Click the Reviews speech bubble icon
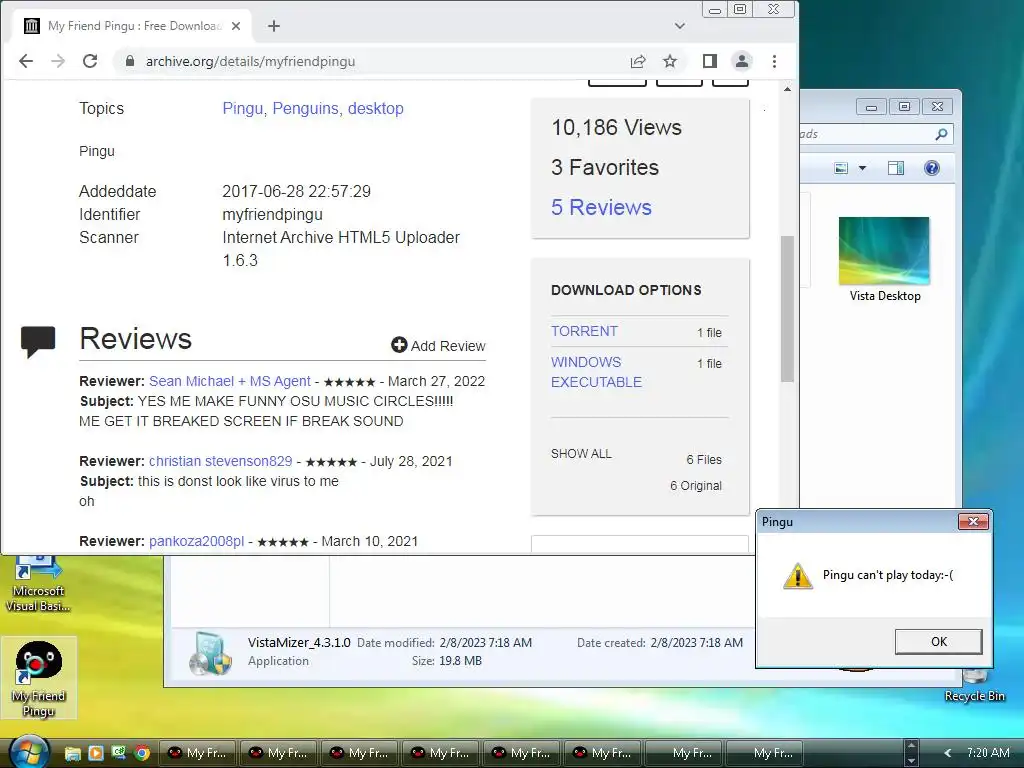Image resolution: width=1024 pixels, height=768 pixels. 38,342
